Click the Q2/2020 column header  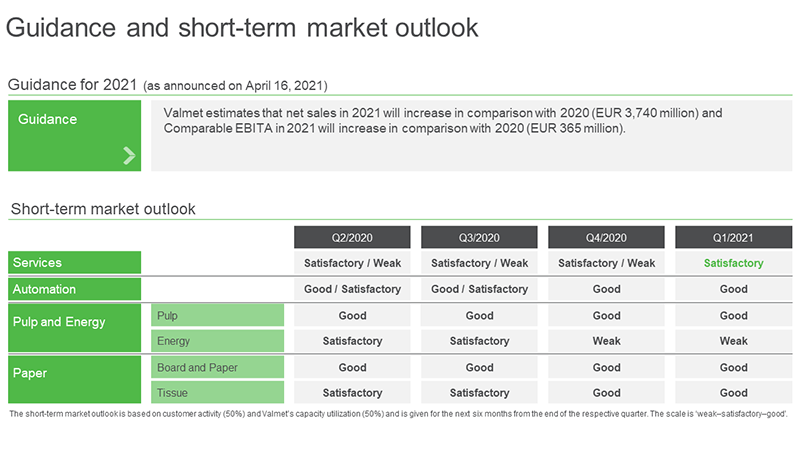tap(352, 238)
